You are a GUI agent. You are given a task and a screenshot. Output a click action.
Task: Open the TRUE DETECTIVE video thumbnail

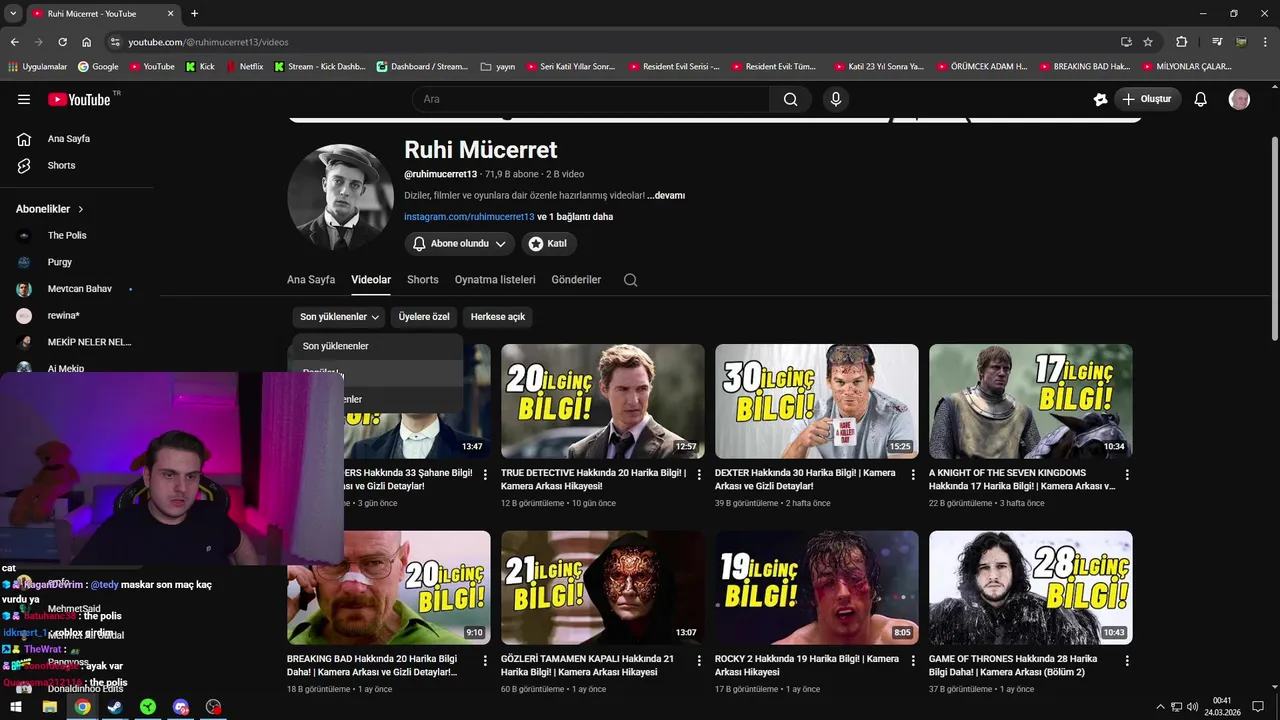pos(603,401)
